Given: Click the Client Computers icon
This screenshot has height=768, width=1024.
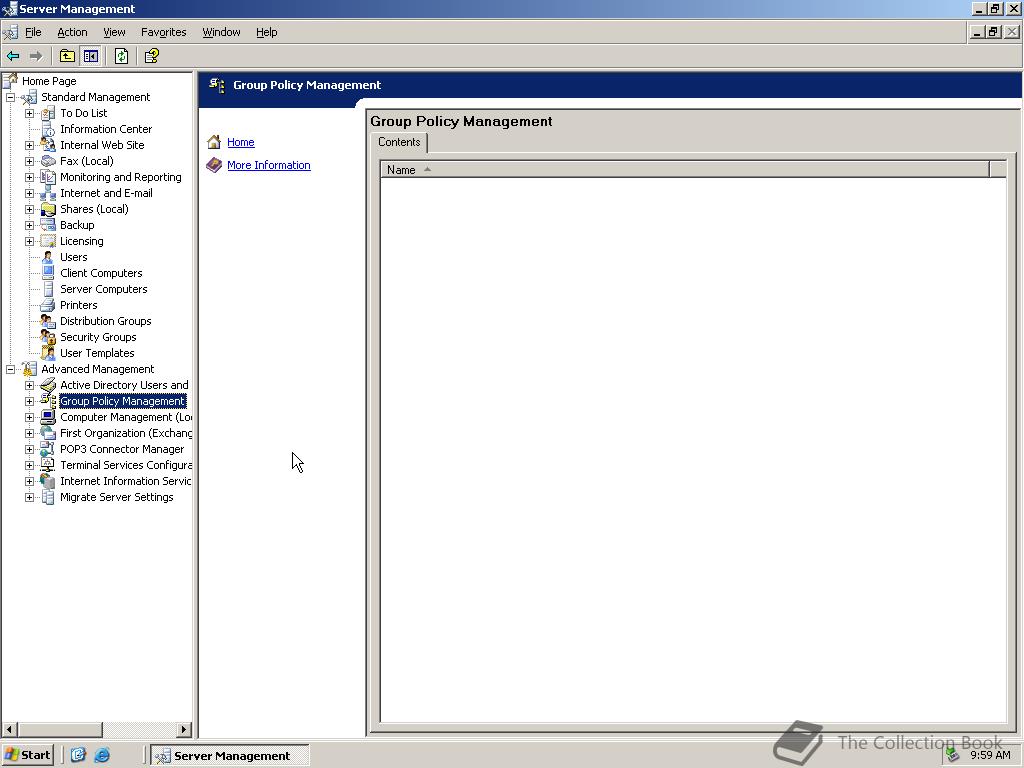Looking at the screenshot, I should [48, 273].
